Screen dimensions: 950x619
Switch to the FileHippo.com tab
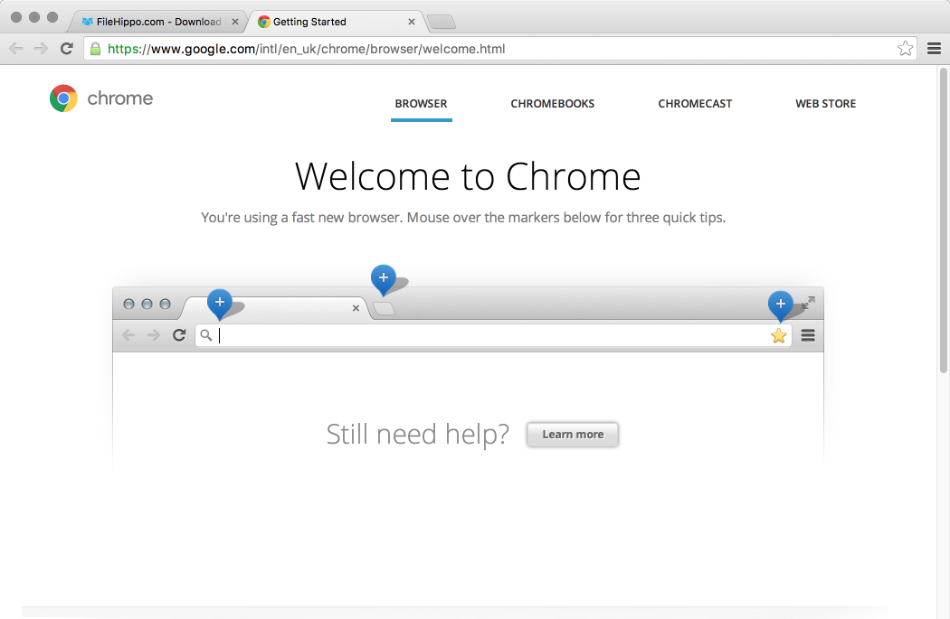pyautogui.click(x=158, y=22)
